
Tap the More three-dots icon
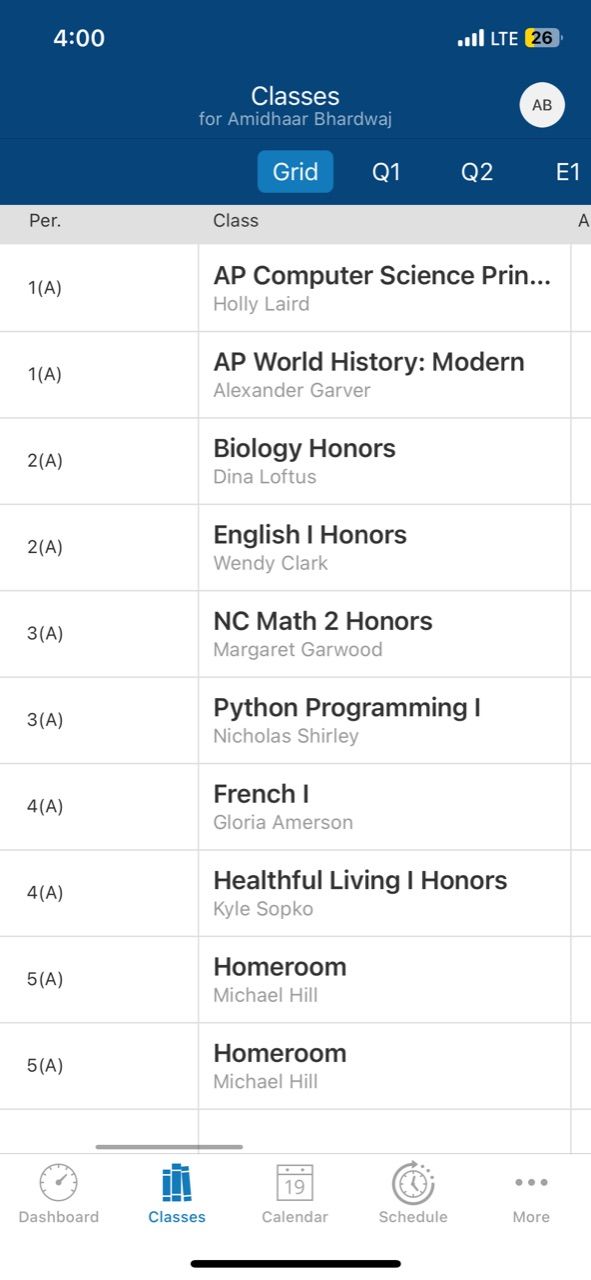(531, 1183)
